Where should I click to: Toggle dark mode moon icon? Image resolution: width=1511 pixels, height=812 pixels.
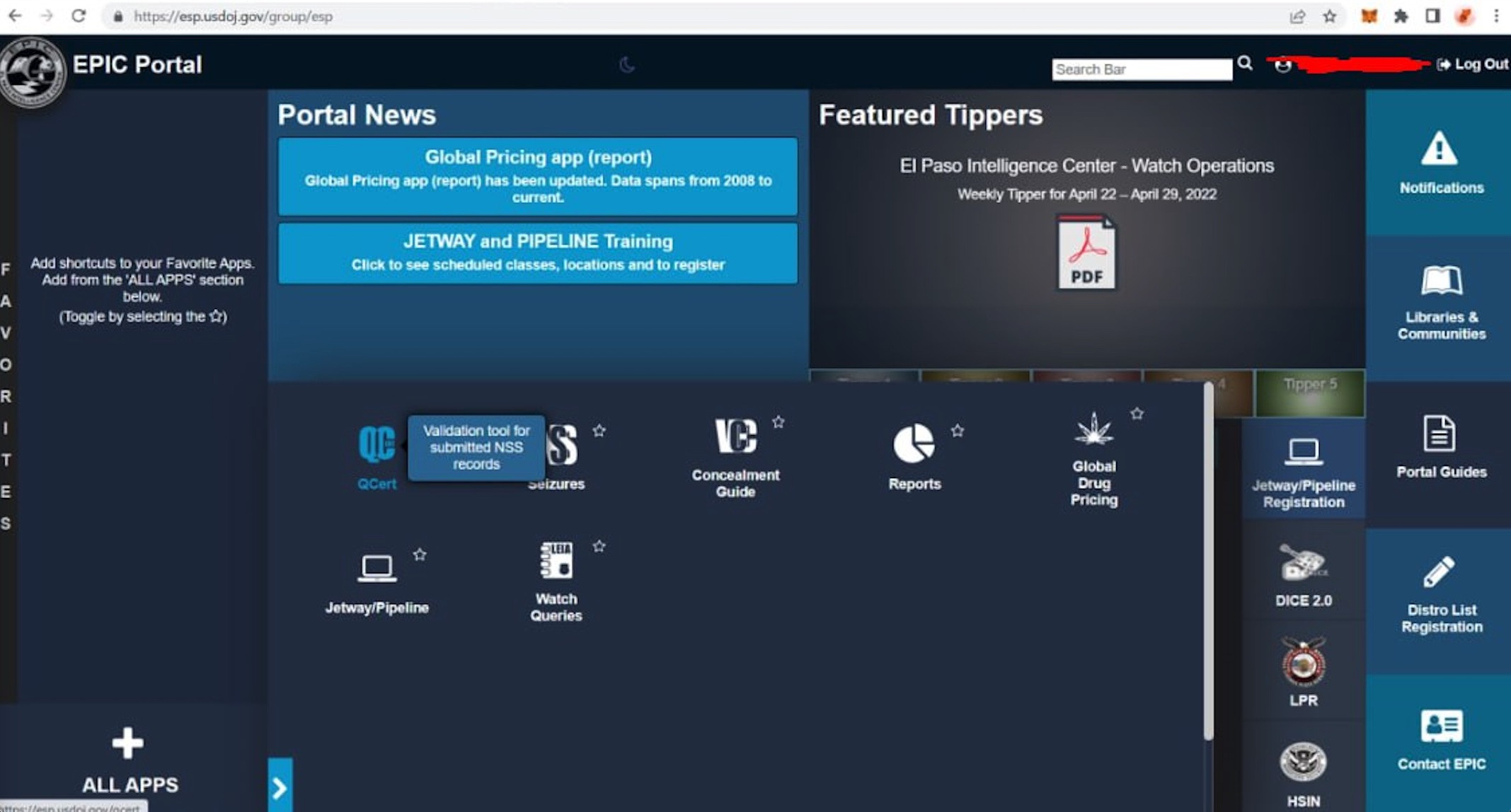[x=626, y=65]
